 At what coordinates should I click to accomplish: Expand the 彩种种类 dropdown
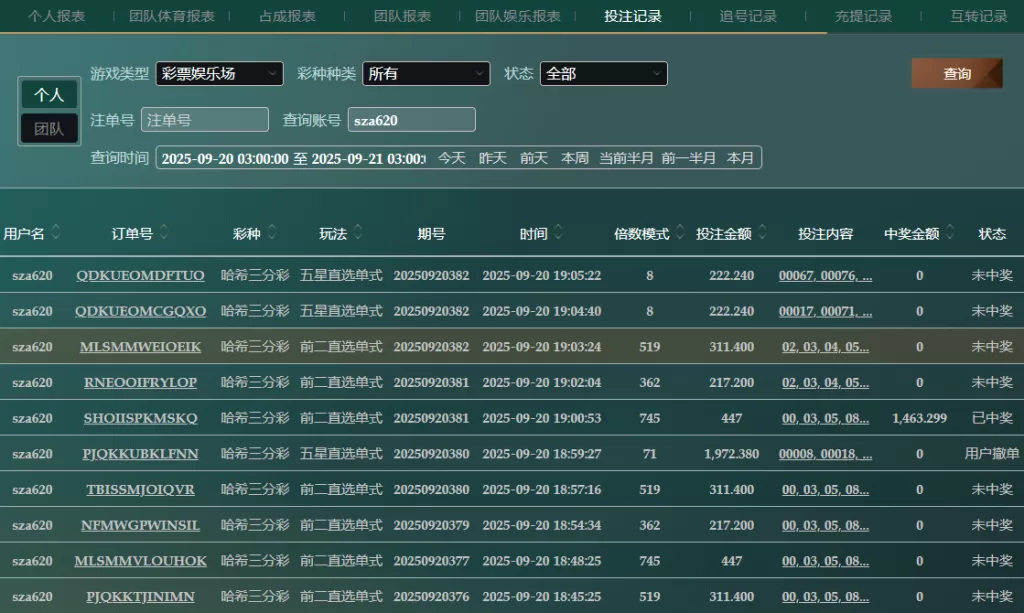coord(426,74)
